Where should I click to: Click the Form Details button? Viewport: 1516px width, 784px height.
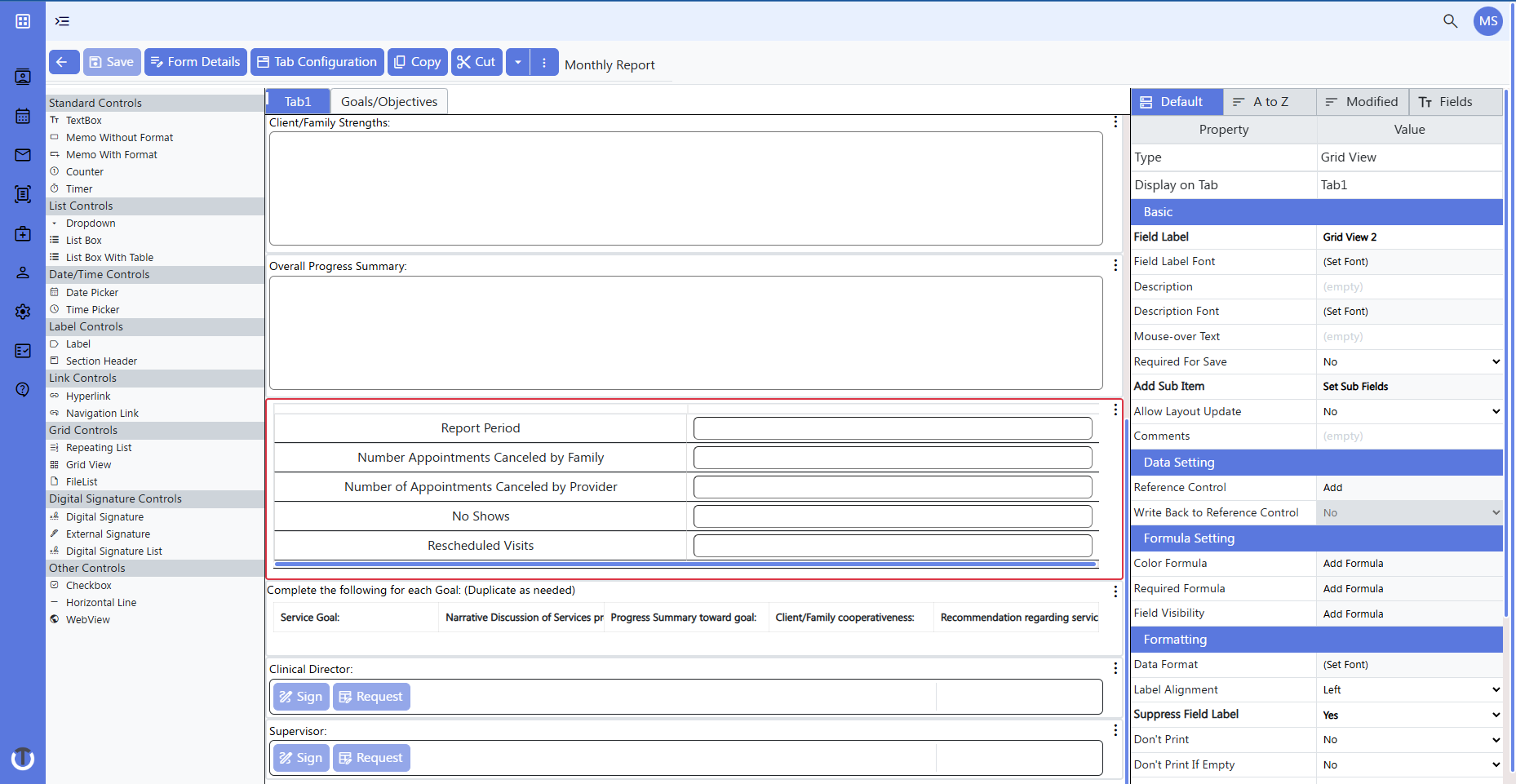[x=195, y=61]
